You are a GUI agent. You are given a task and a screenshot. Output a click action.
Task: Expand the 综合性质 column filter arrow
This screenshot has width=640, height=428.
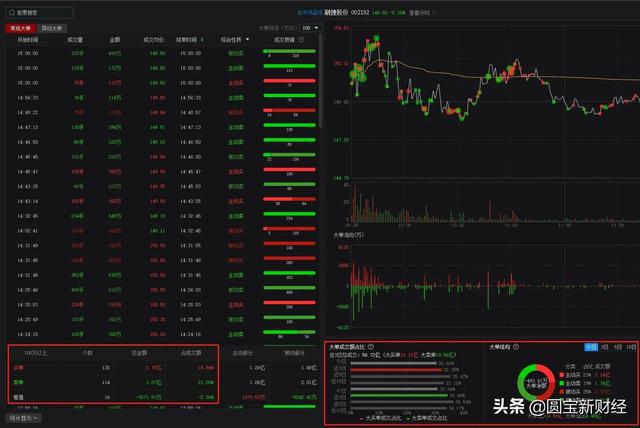[x=249, y=40]
